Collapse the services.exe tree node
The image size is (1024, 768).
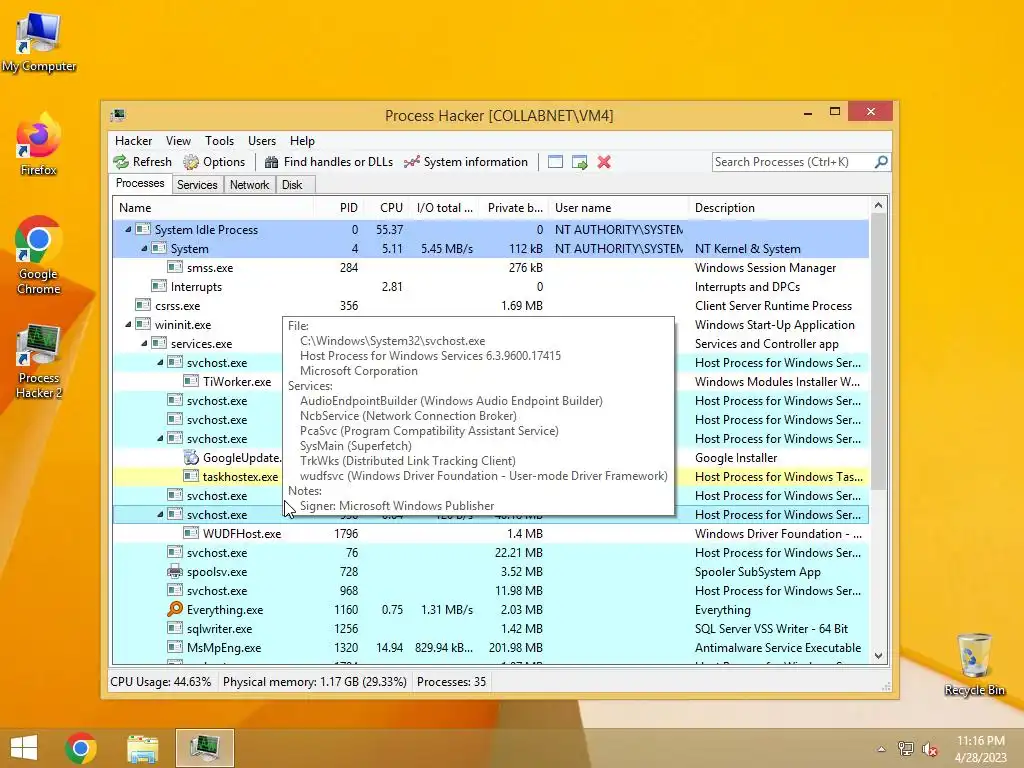click(144, 343)
